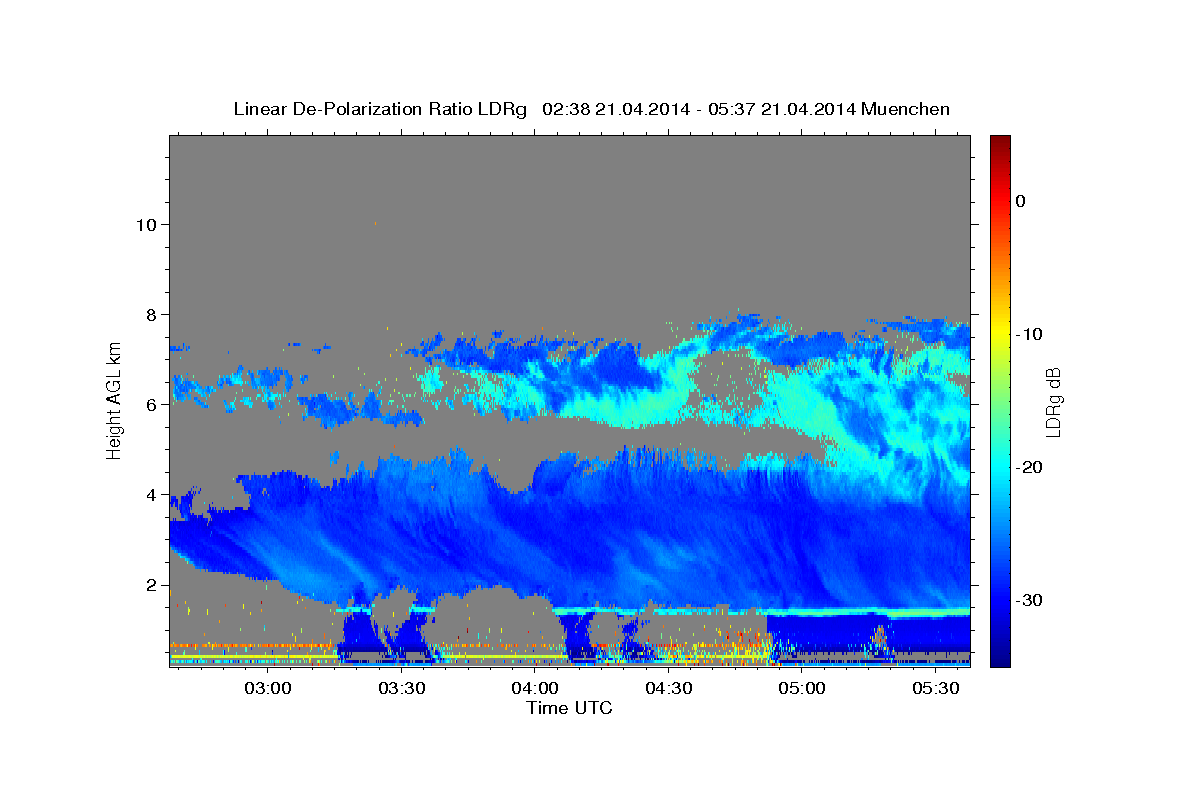Click the height tick label 2
Viewport: 1200px width, 800px height.
(x=151, y=585)
